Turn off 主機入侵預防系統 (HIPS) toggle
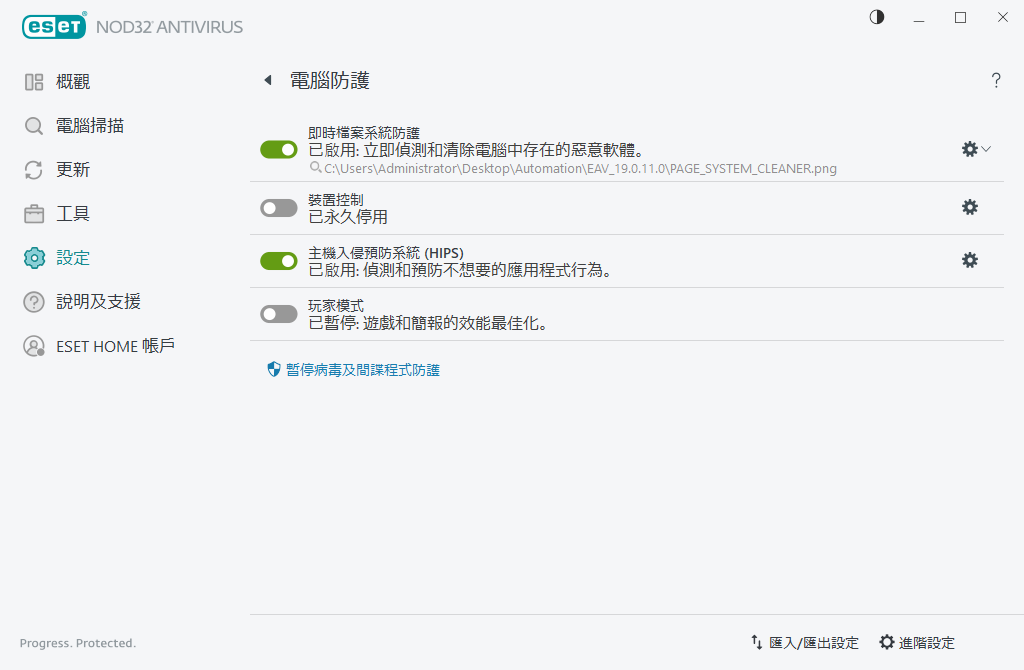 coord(279,261)
